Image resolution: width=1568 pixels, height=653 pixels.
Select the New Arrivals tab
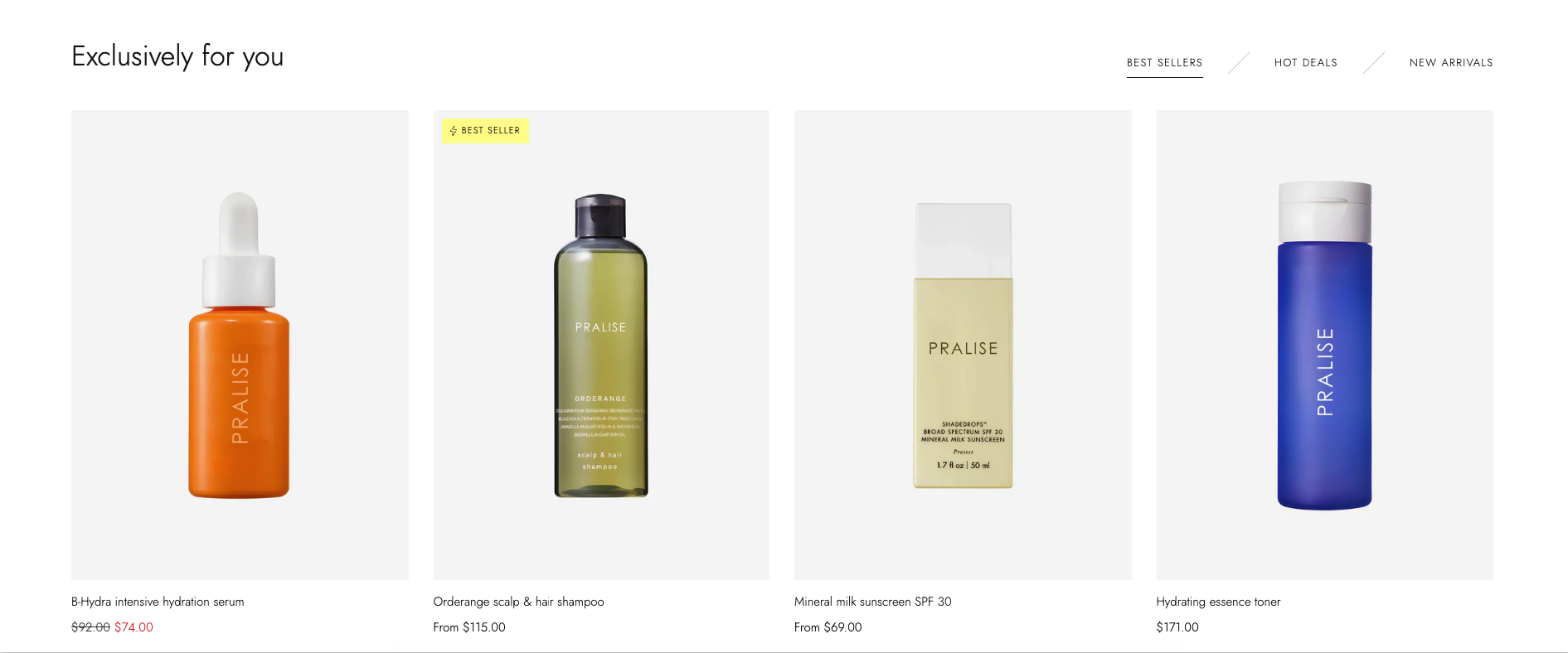(x=1451, y=63)
